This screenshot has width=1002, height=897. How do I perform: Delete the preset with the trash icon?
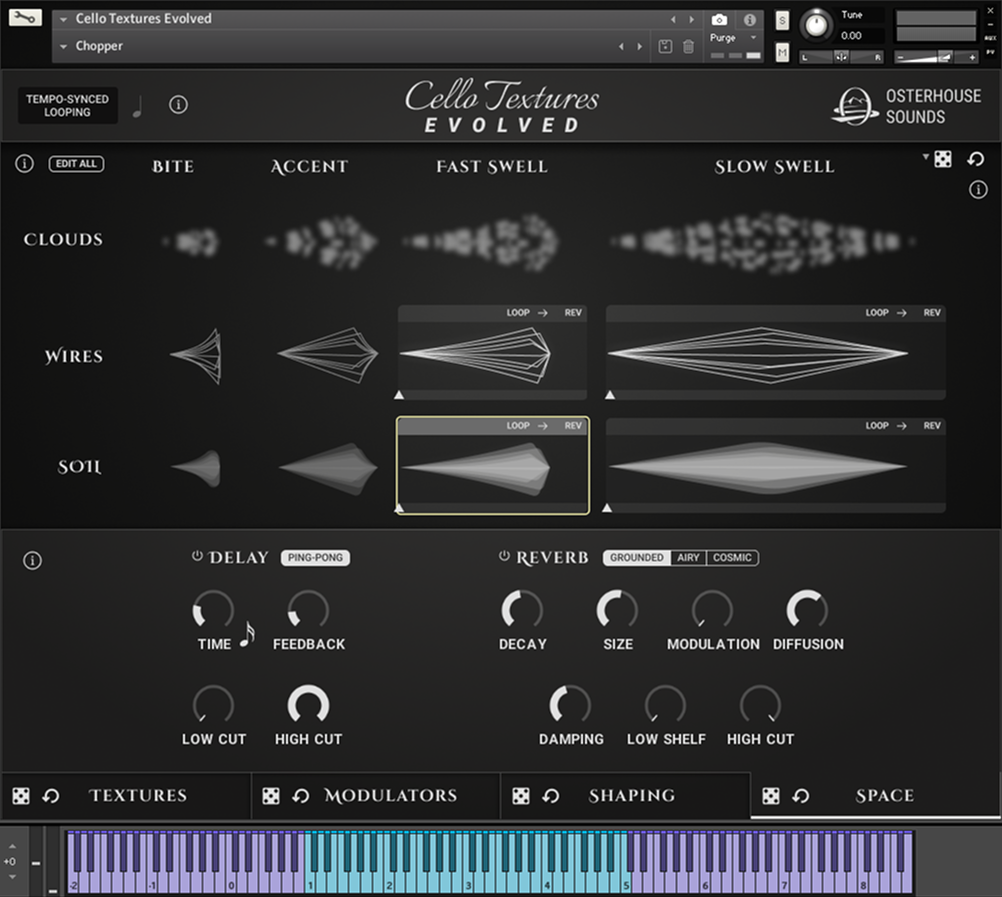(x=688, y=46)
